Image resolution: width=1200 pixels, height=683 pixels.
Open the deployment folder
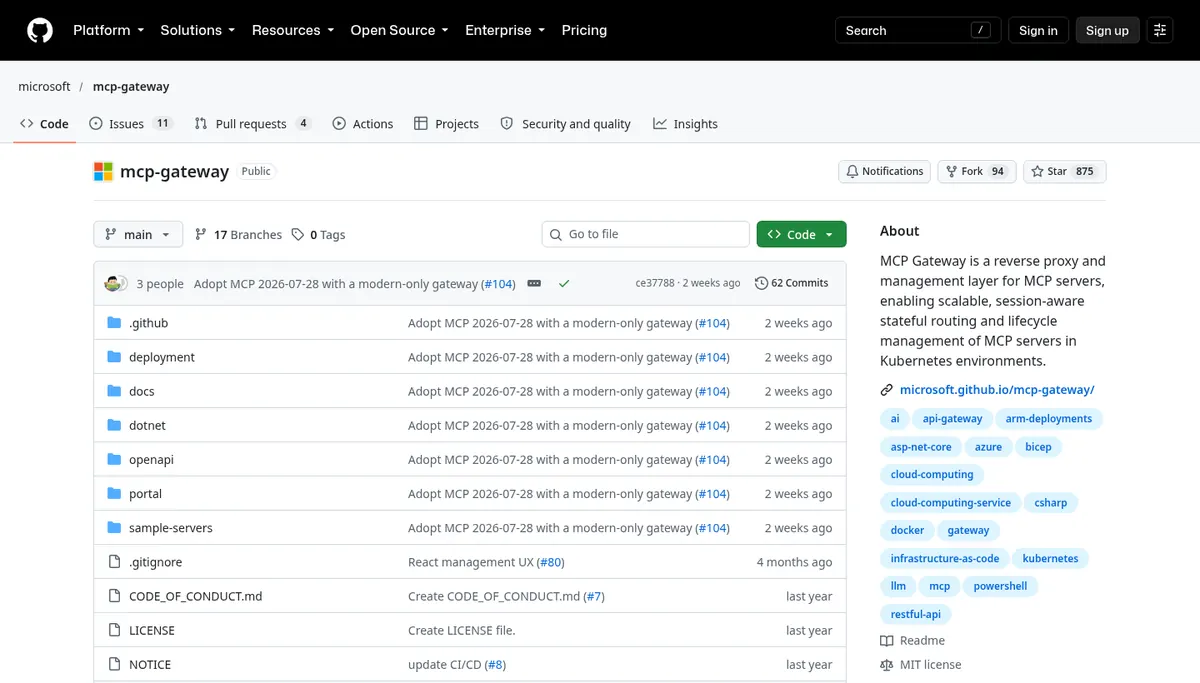point(162,357)
